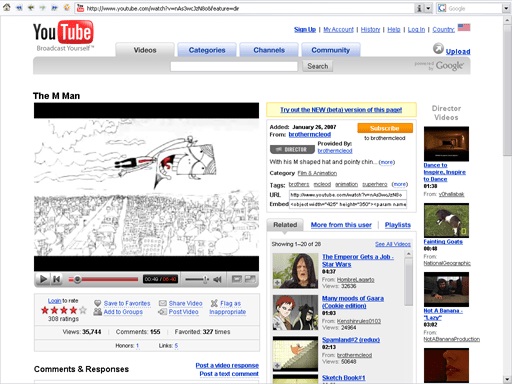
Task: Click the Save to Favorites heart icon
Action: click(x=97, y=303)
